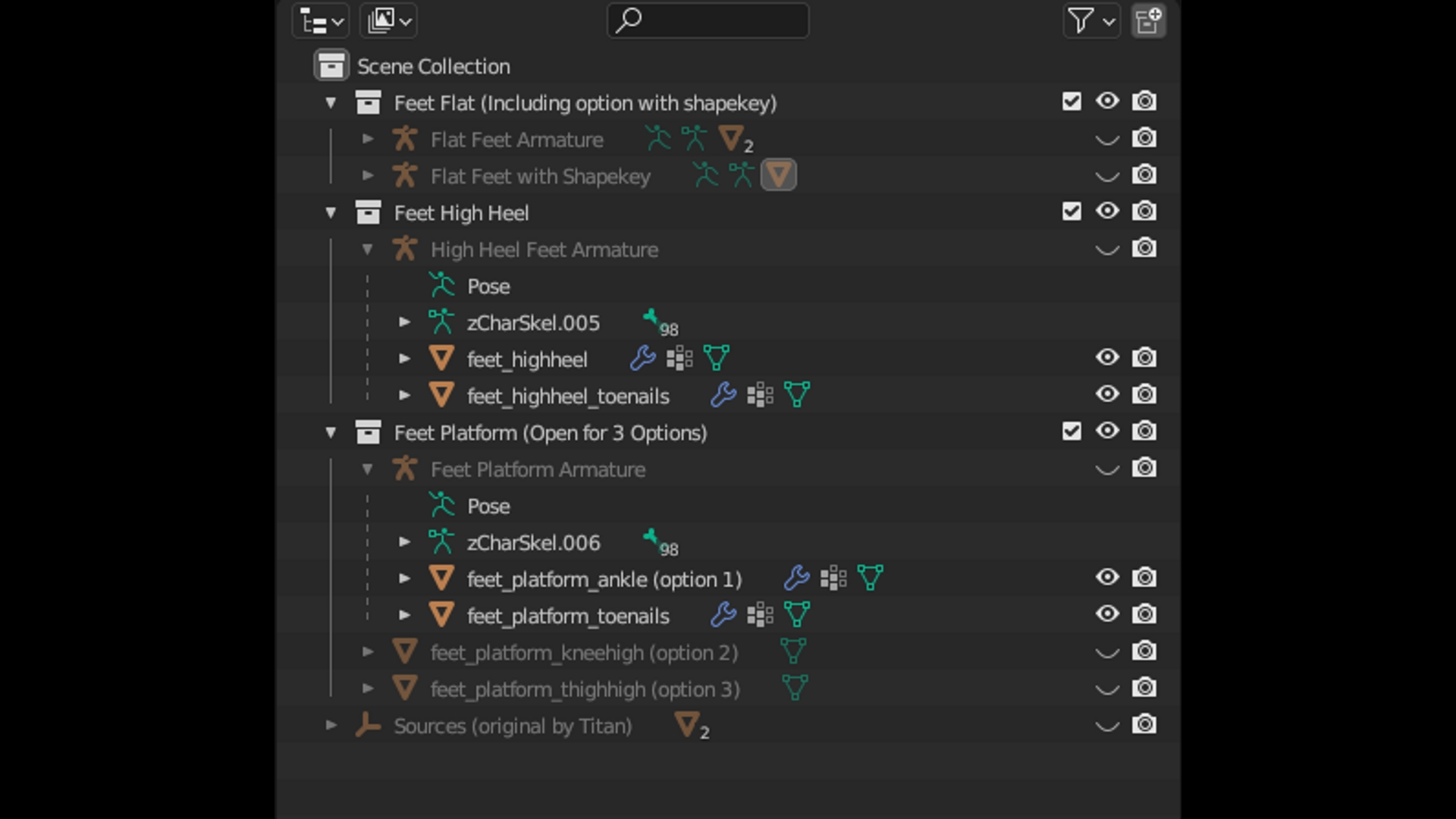1456x819 pixels.
Task: Hide feet_platform_ankle (option 1) in viewport
Action: [x=1107, y=577]
